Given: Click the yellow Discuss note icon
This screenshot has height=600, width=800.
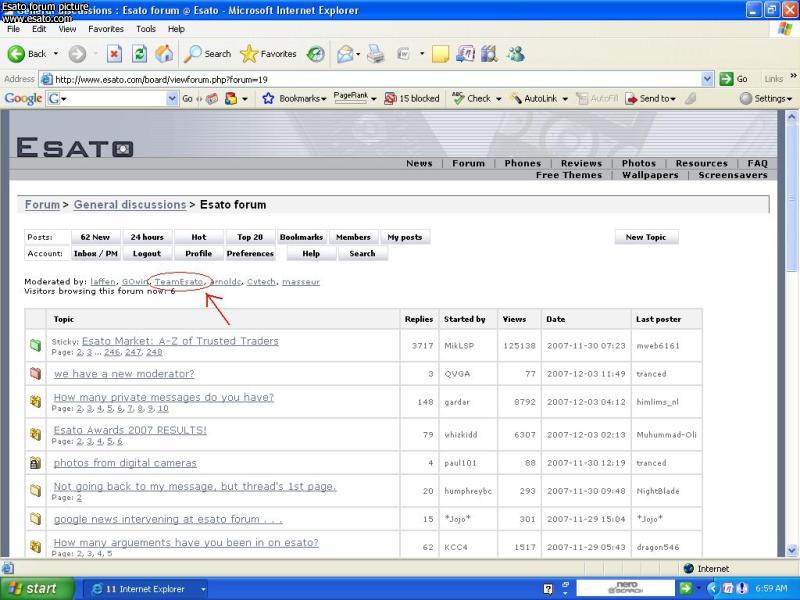Looking at the screenshot, I should coord(440,54).
